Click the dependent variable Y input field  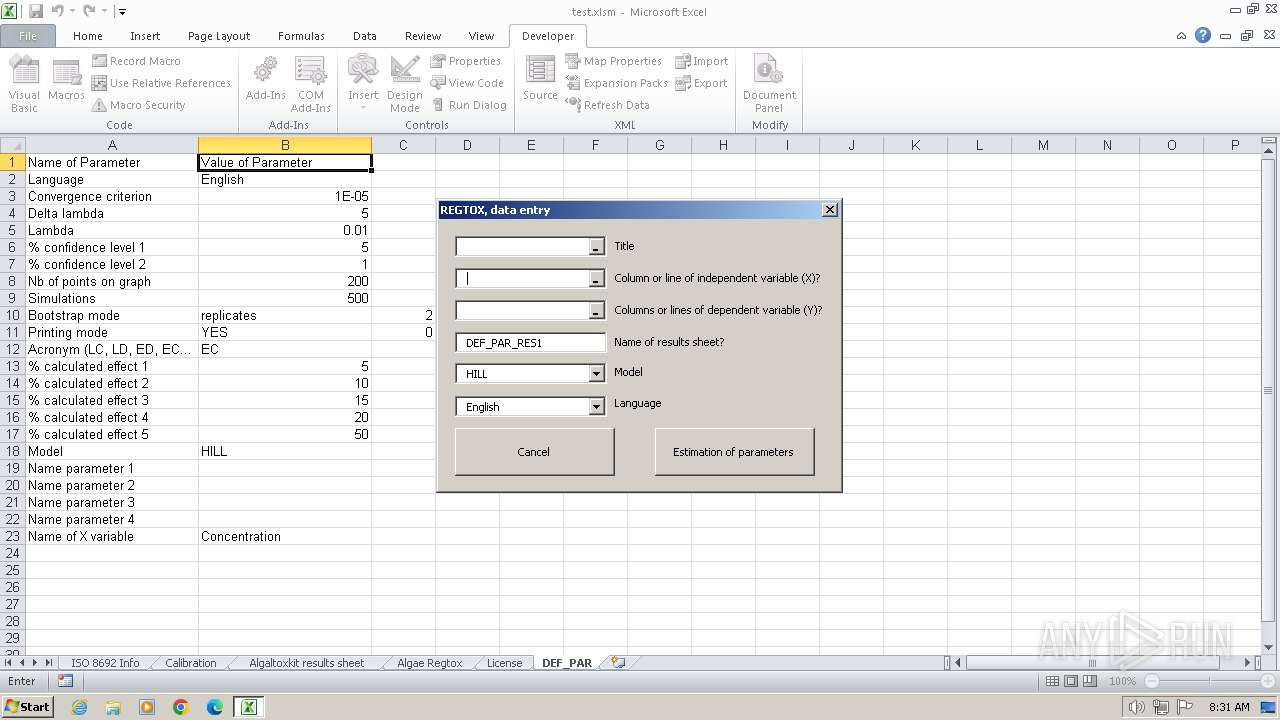[522, 311]
